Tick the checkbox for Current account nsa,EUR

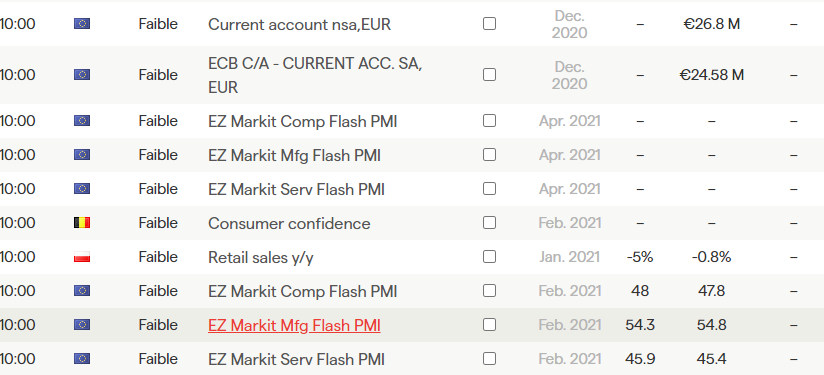489,24
